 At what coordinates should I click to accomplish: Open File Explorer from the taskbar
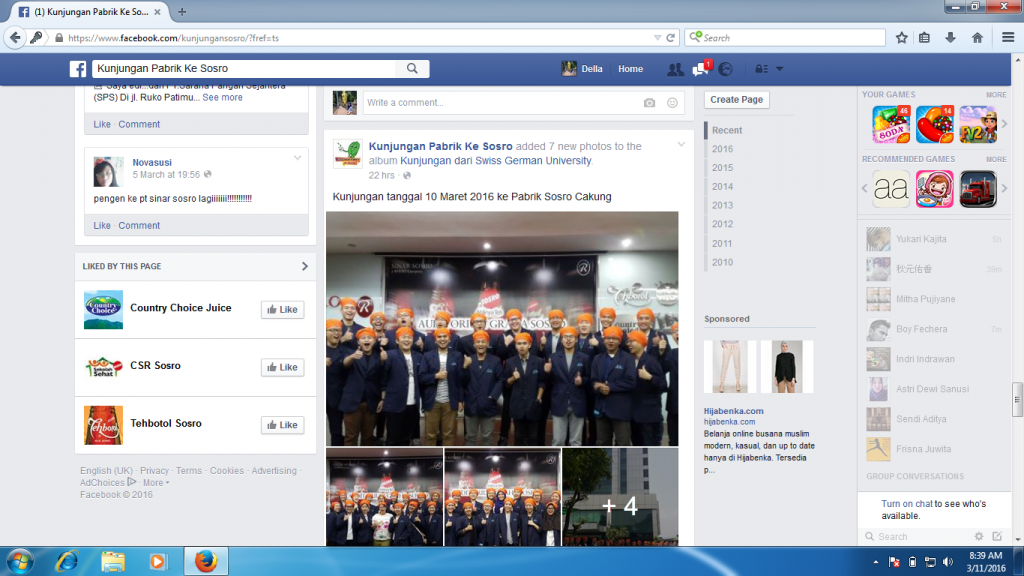click(112, 562)
